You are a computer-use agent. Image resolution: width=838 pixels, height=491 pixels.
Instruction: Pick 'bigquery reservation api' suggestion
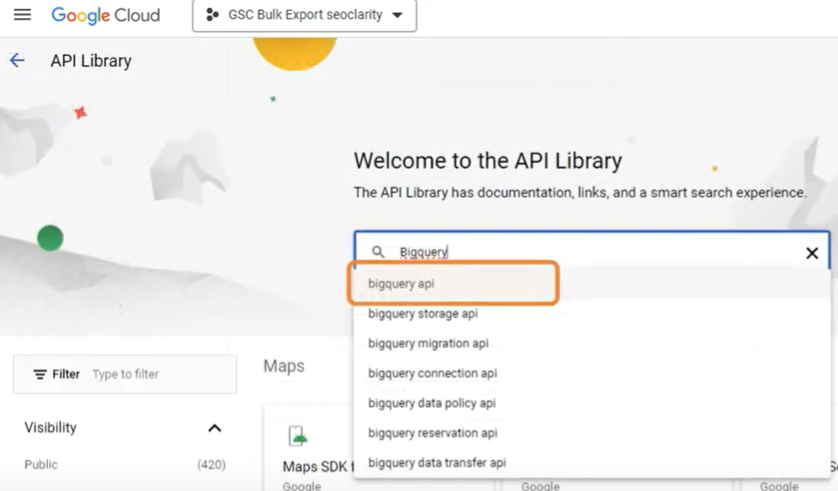(x=432, y=433)
